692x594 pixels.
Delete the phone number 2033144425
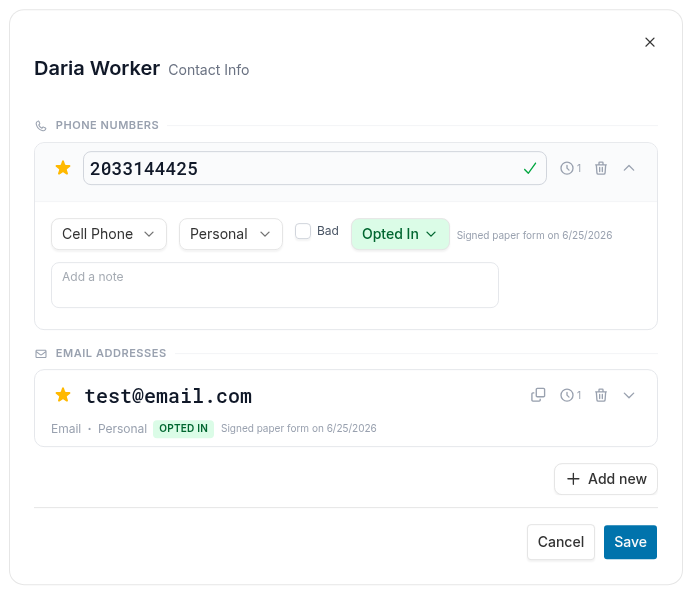(601, 168)
